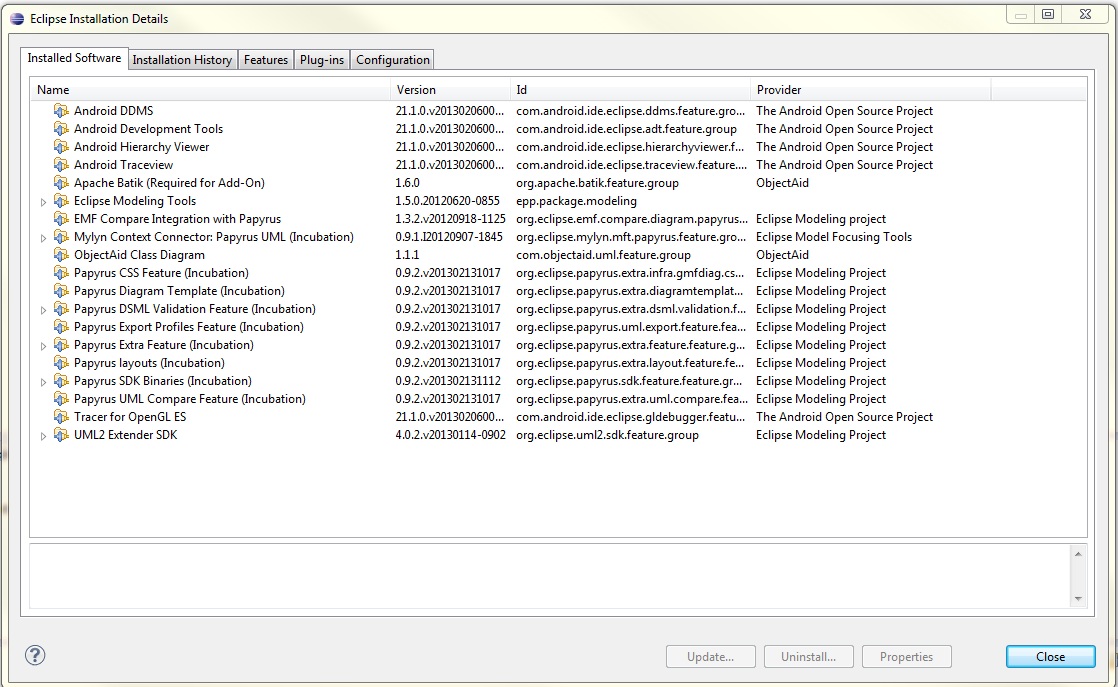This screenshot has width=1118, height=687.
Task: Select the Tracer for OpenGL ES row
Action: pyautogui.click(x=558, y=417)
